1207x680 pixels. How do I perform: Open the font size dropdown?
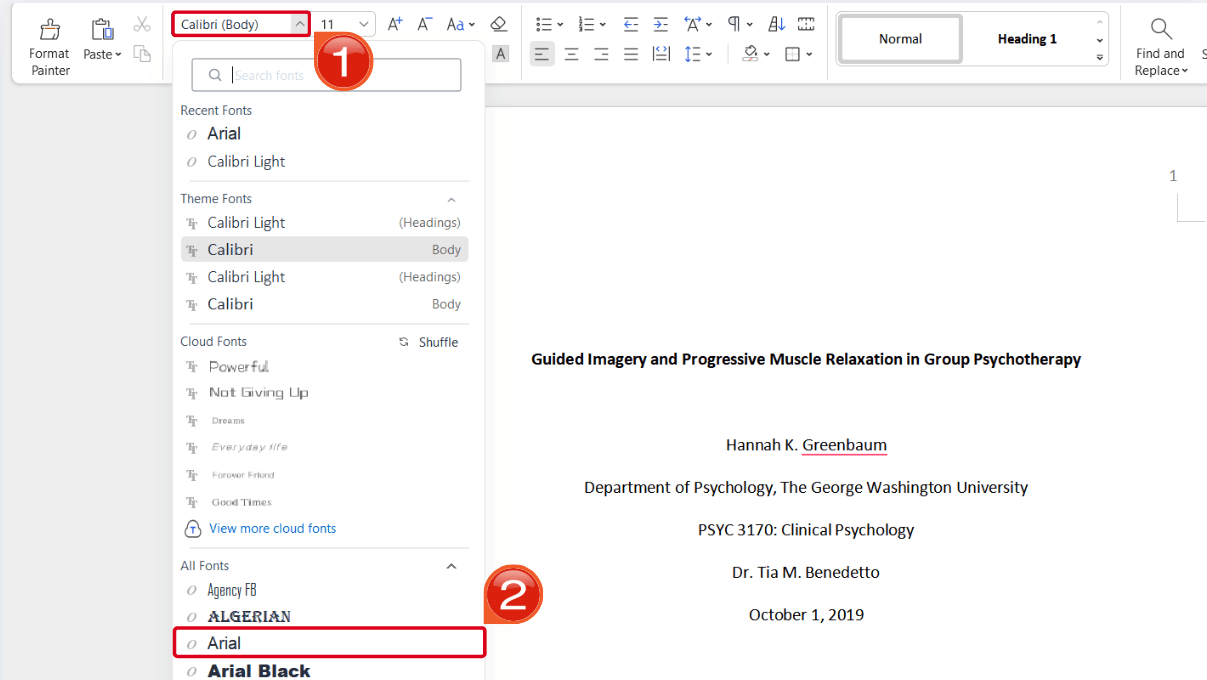click(364, 24)
